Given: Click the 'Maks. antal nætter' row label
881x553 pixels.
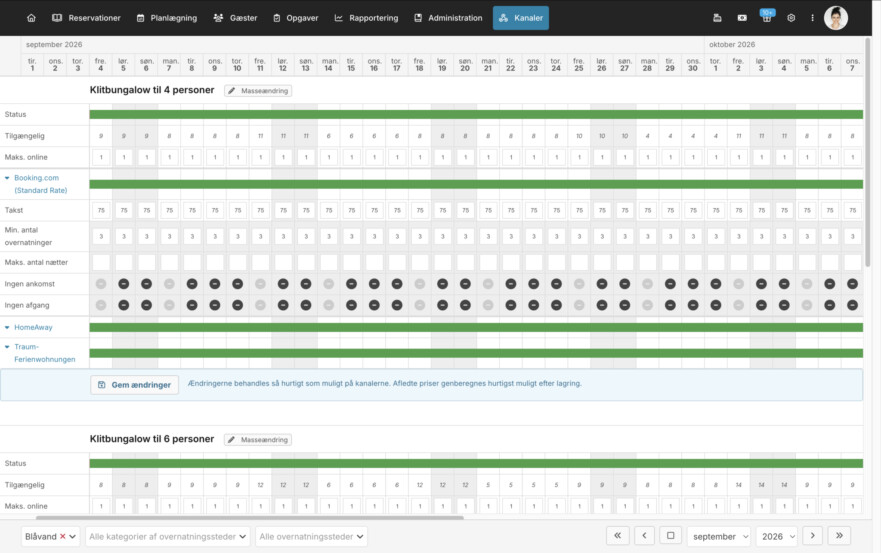Looking at the screenshot, I should click(x=36, y=262).
